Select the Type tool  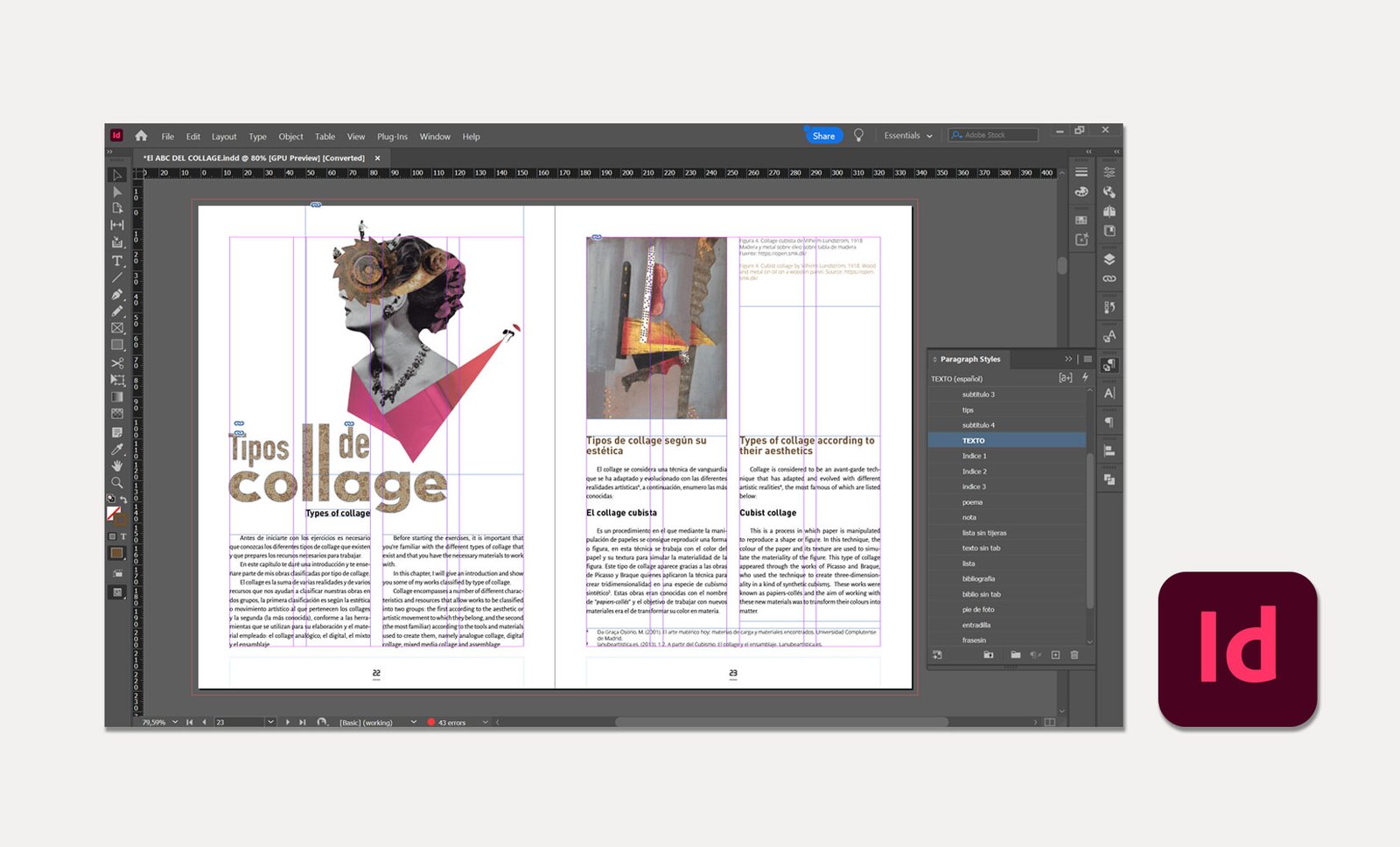[x=117, y=260]
